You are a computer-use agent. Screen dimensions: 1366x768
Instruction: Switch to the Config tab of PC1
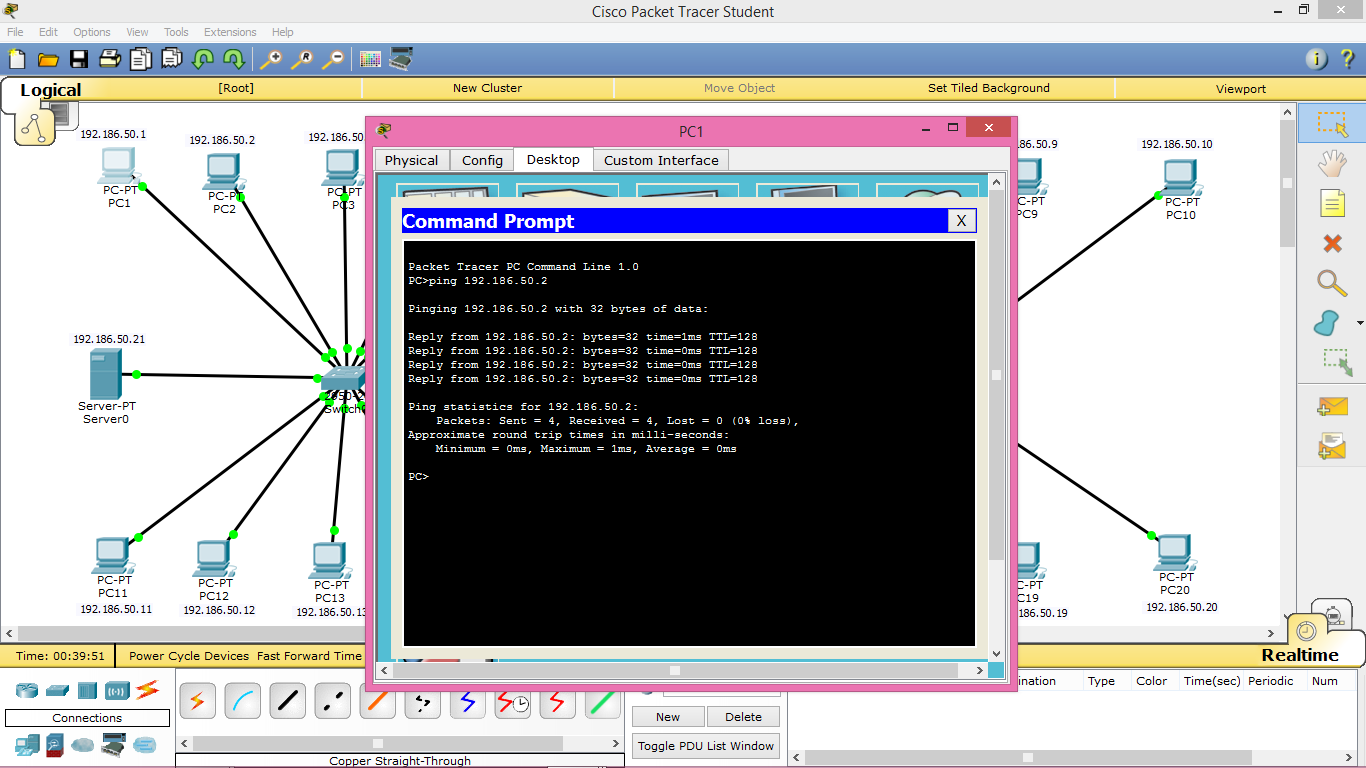(482, 160)
